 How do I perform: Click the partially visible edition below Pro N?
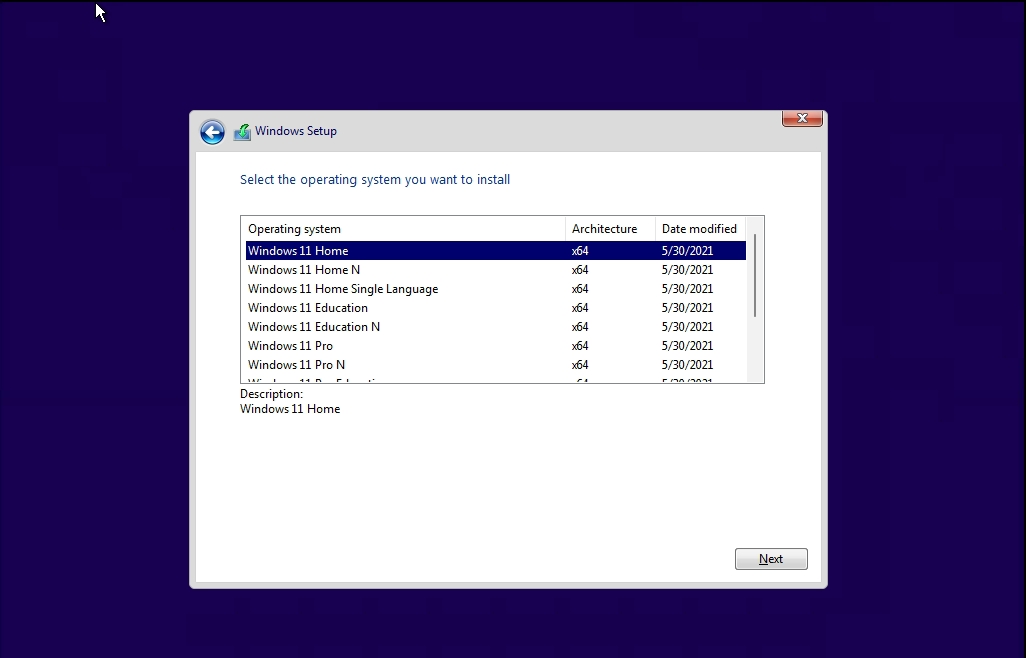pos(350,380)
